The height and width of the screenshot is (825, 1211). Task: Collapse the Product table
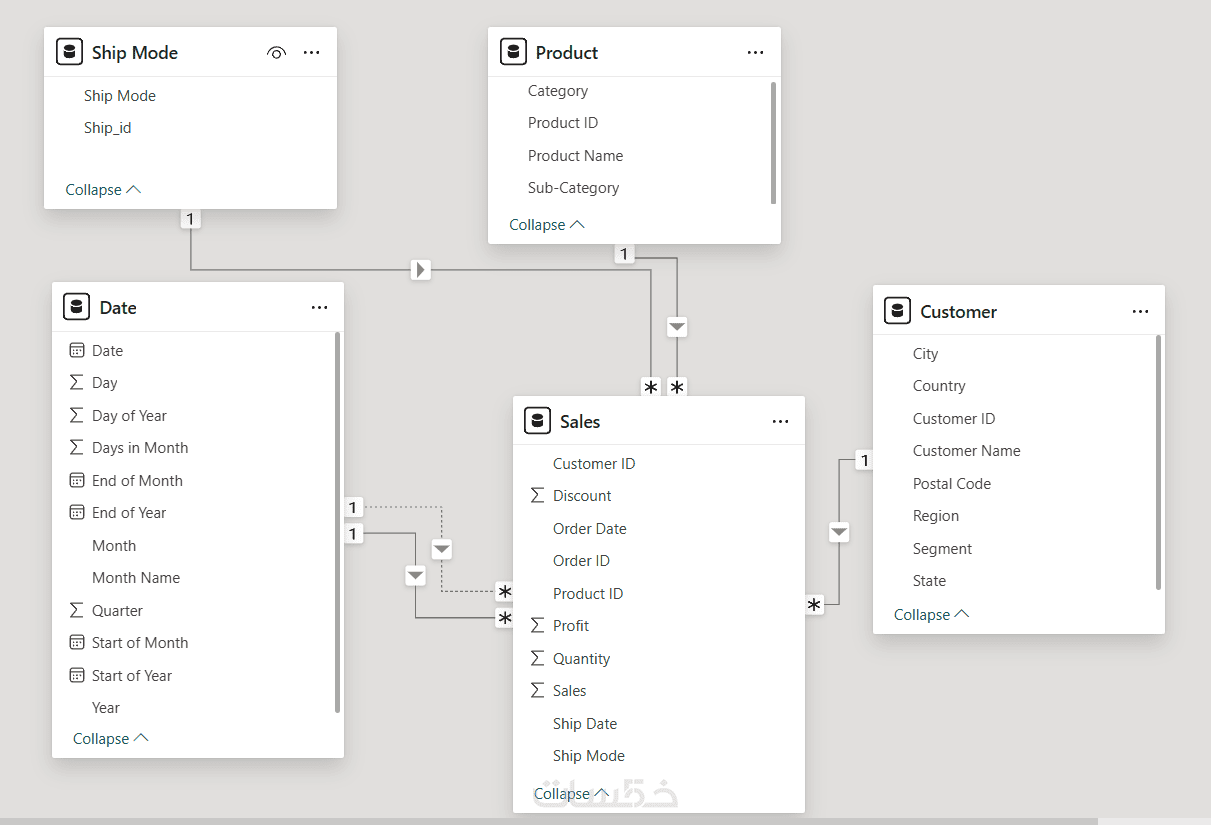click(546, 224)
